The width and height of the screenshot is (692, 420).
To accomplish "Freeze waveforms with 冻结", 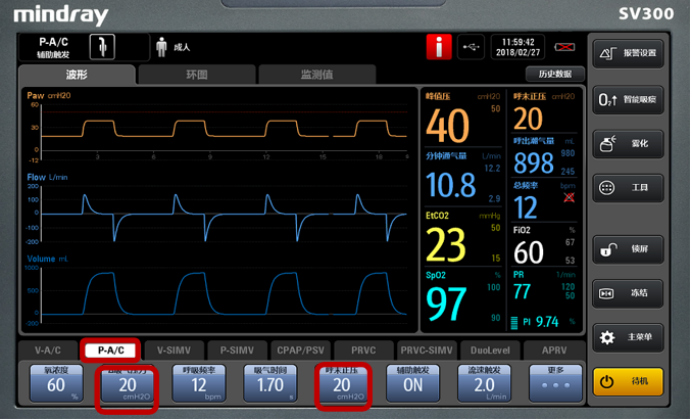I will 628,293.
